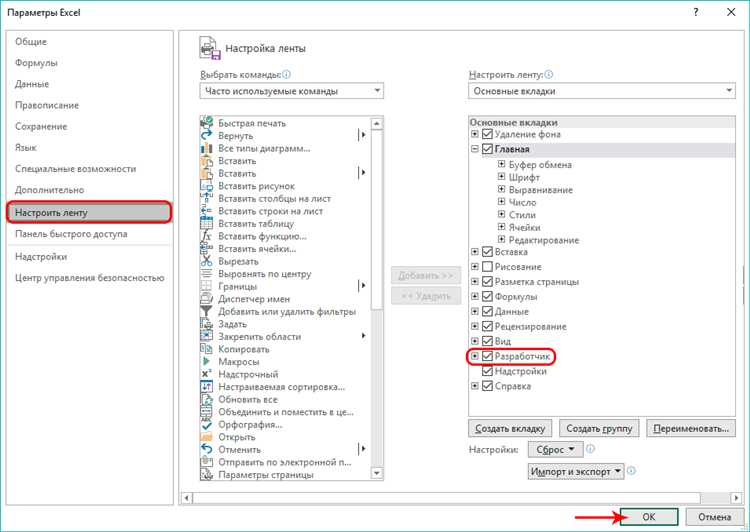Click the Отменить undo arrow icon

tap(207, 449)
